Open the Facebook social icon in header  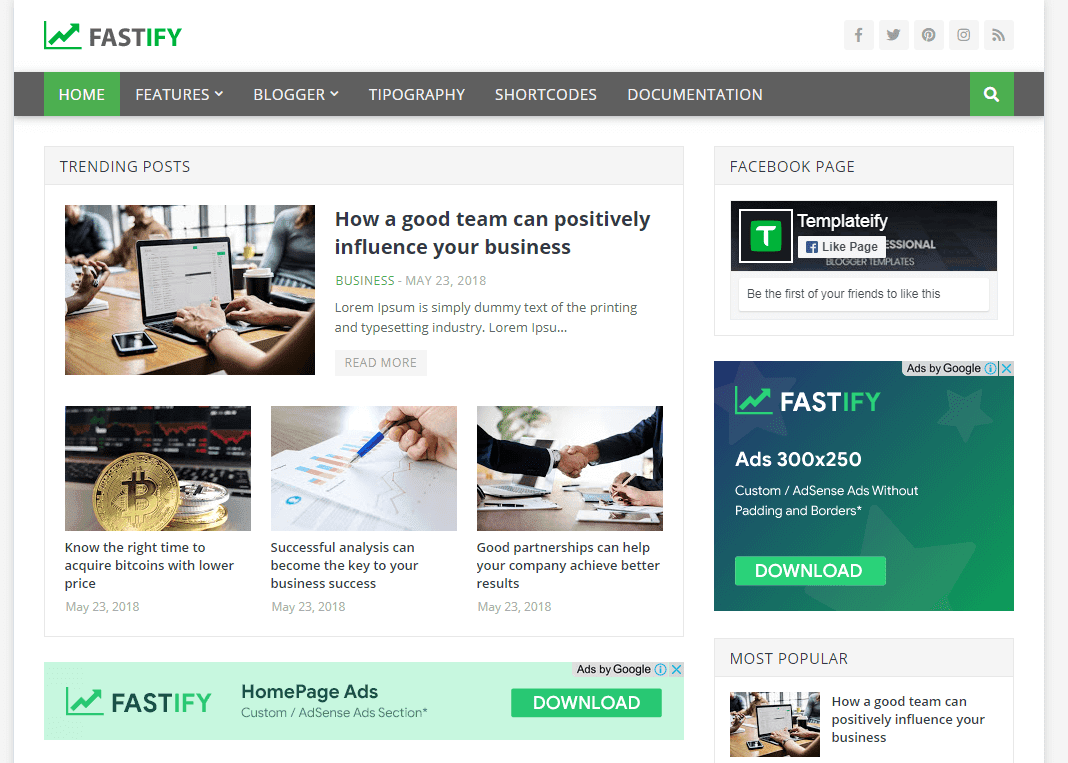coord(858,35)
